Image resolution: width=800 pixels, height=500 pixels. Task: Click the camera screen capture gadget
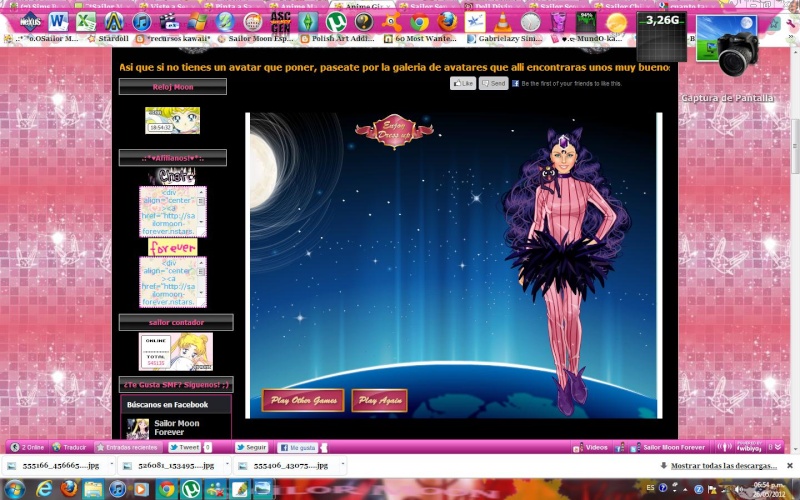coord(727,45)
